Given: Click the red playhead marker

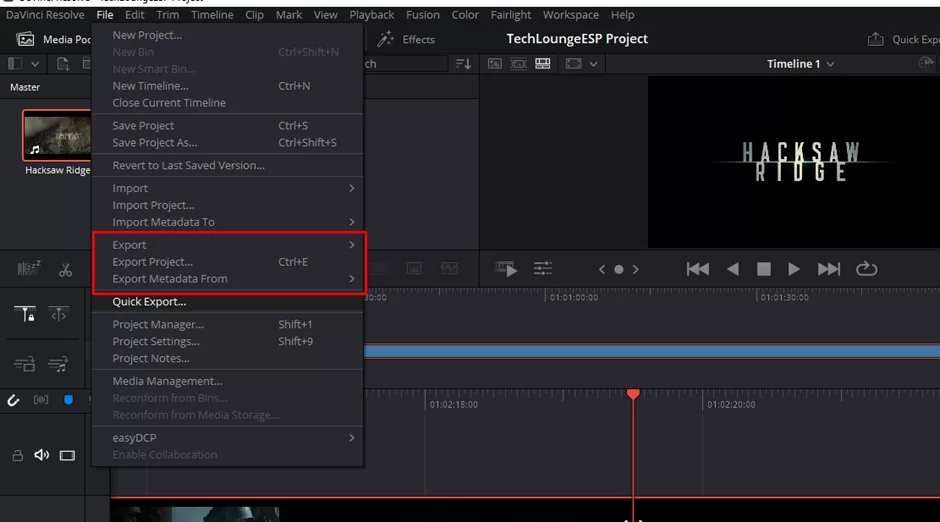Looking at the screenshot, I should (633, 394).
